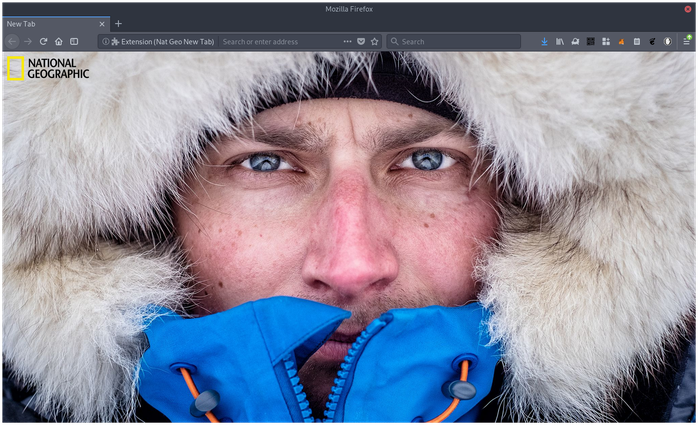Click the calendar-style extension icon

pos(637,42)
